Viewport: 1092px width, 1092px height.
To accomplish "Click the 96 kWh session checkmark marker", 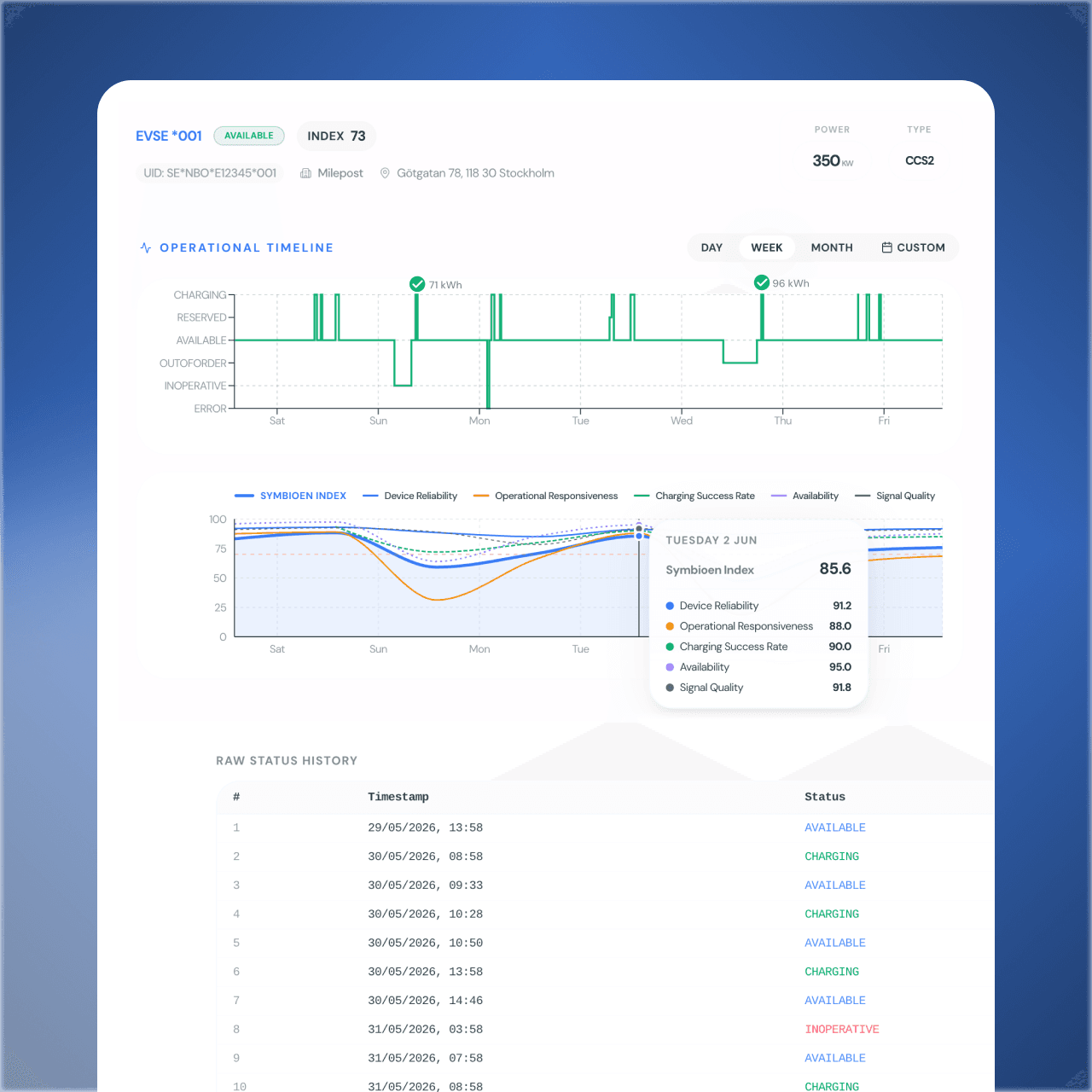I will click(x=762, y=282).
